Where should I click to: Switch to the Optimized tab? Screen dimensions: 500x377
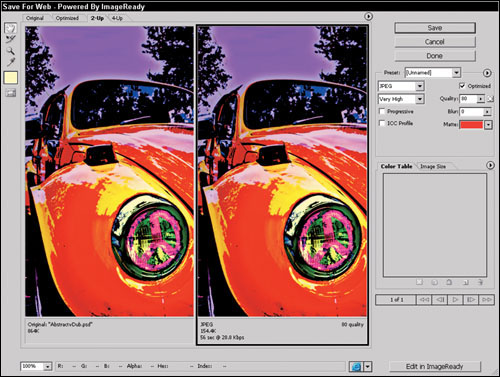[67, 18]
